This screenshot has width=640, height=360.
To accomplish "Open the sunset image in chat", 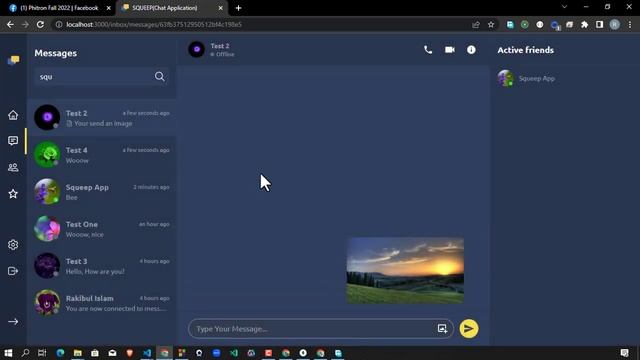I will (405, 271).
